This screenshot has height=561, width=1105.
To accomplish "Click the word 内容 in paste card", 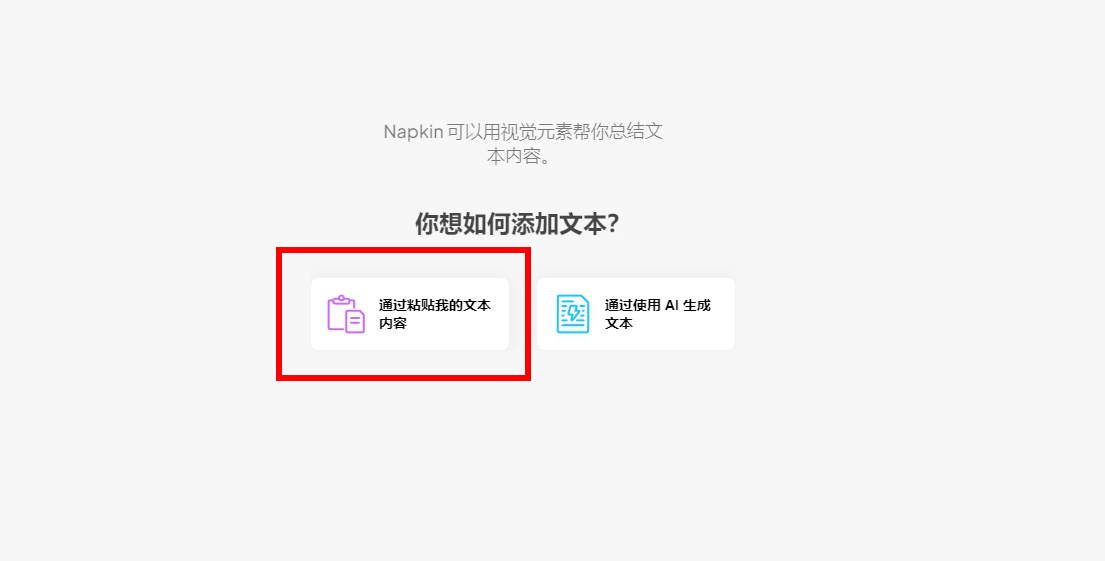I will click(393, 323).
